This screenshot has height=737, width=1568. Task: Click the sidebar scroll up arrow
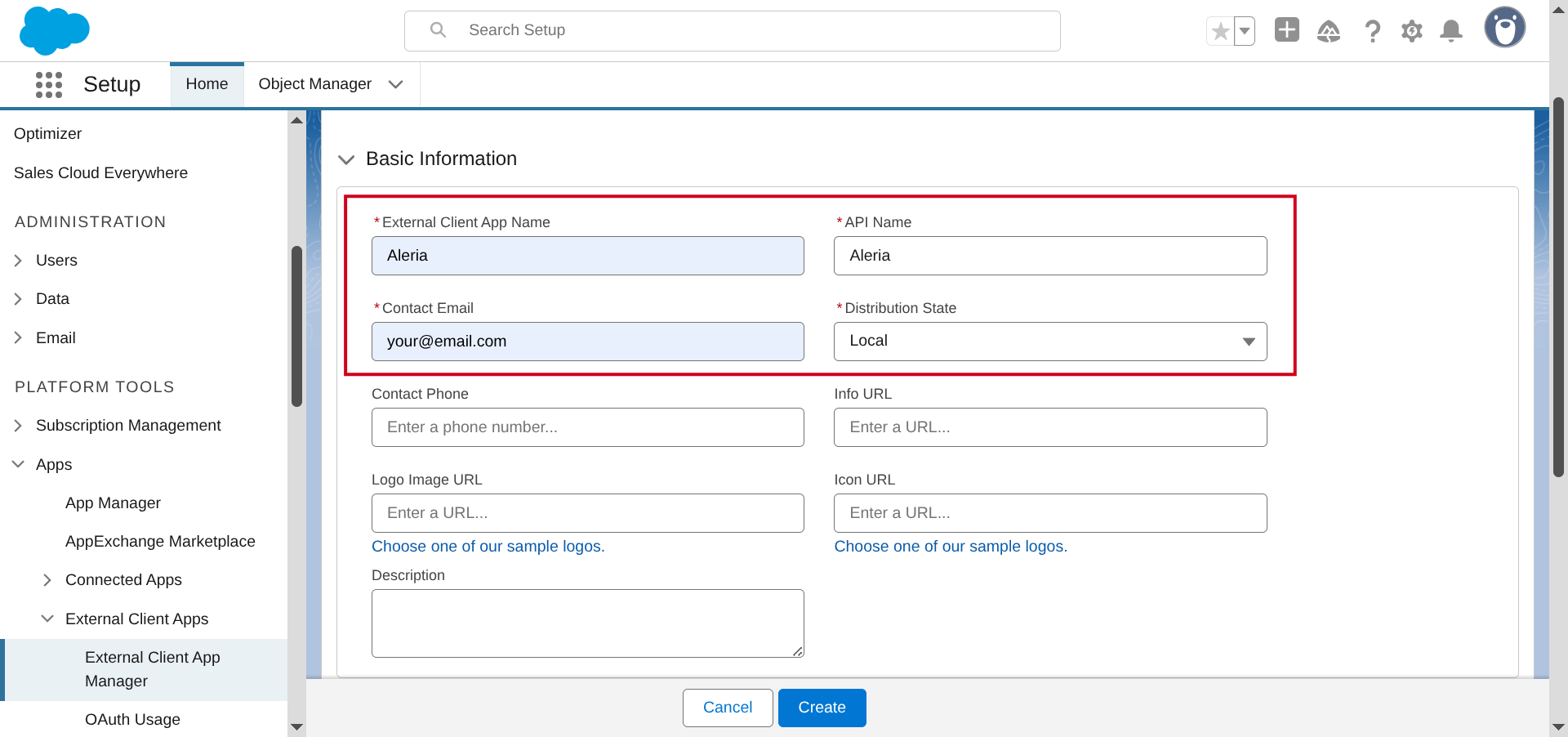296,120
